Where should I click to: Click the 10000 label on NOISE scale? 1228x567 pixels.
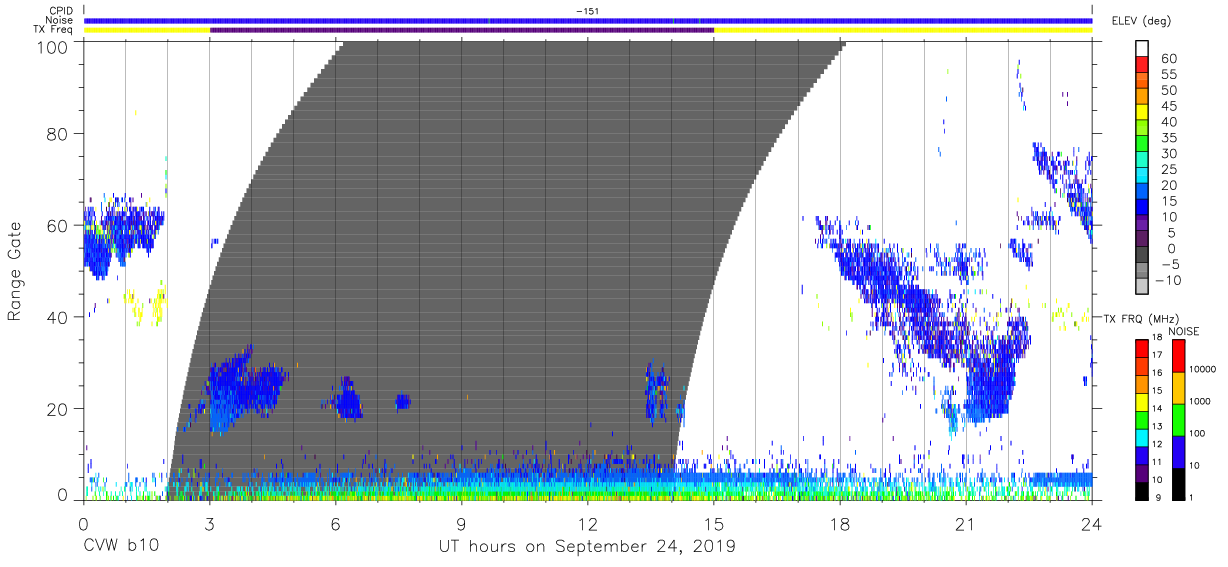click(1205, 370)
